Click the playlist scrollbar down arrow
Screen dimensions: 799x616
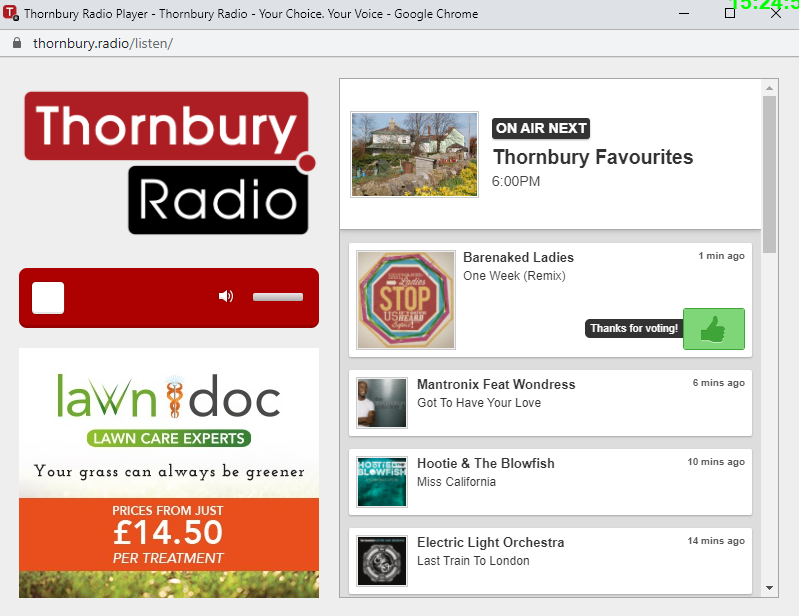[x=769, y=588]
